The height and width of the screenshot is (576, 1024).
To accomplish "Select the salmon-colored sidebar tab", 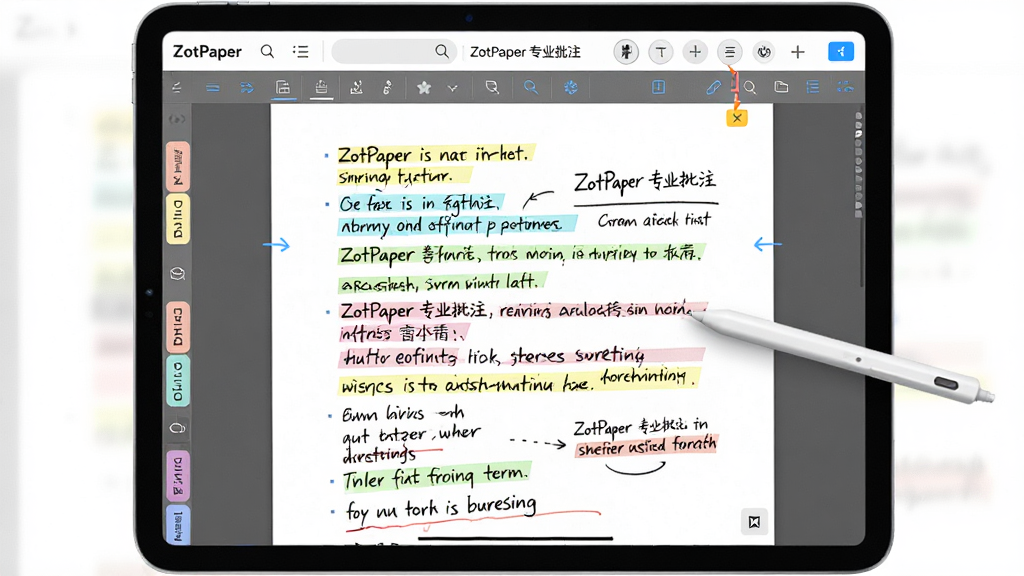I will [x=178, y=166].
